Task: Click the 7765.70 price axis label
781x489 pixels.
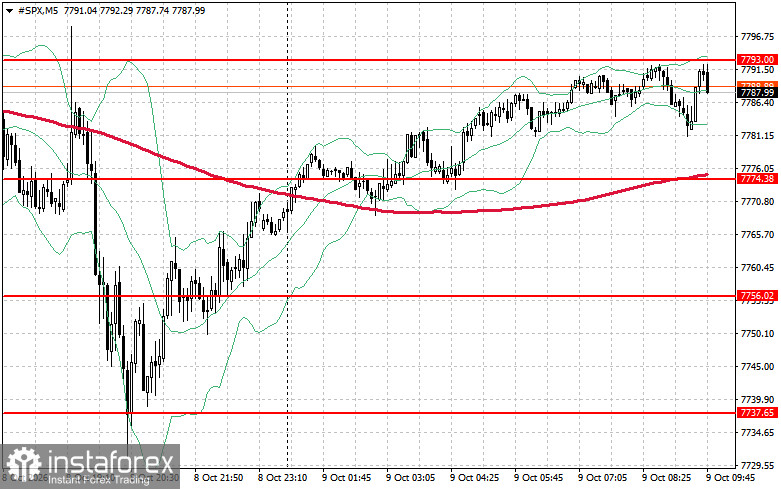Action: point(757,235)
